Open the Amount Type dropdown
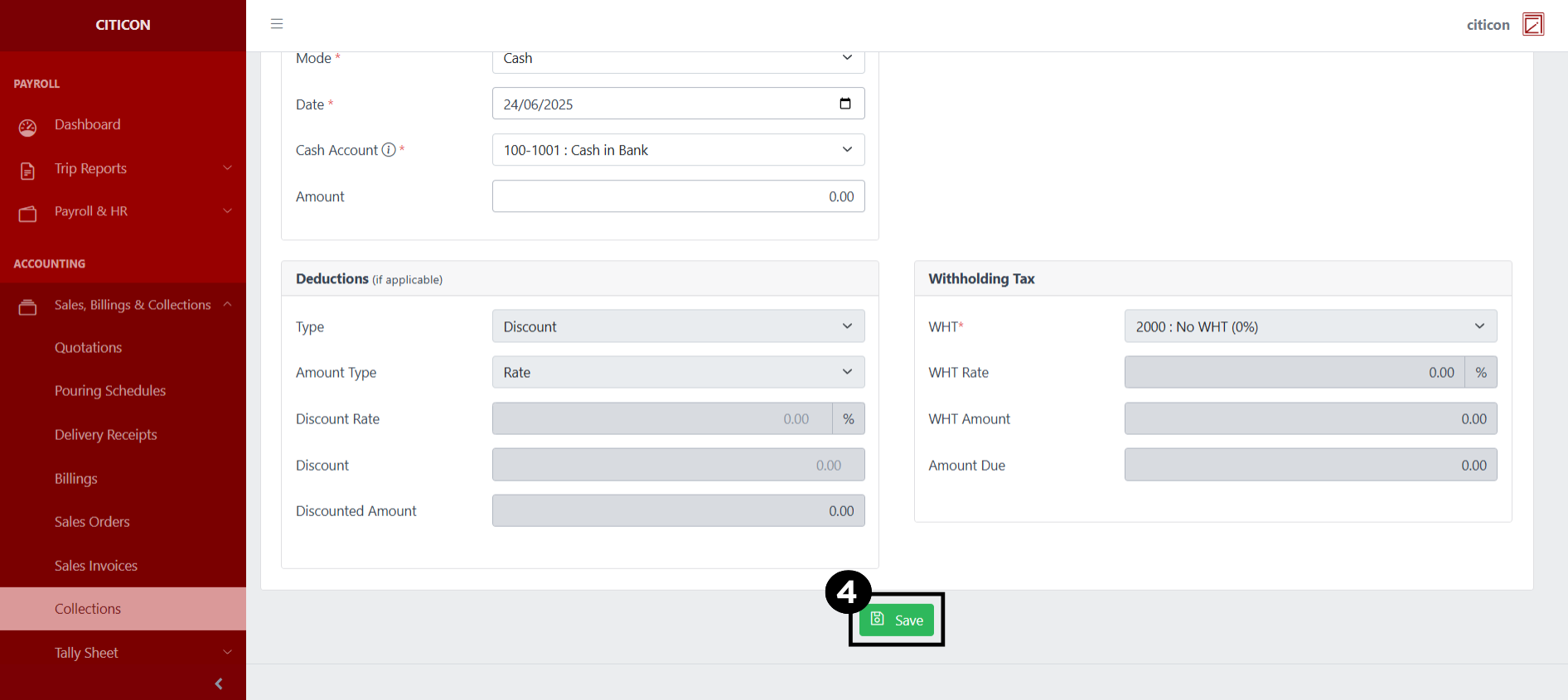Image resolution: width=1568 pixels, height=700 pixels. click(x=678, y=373)
